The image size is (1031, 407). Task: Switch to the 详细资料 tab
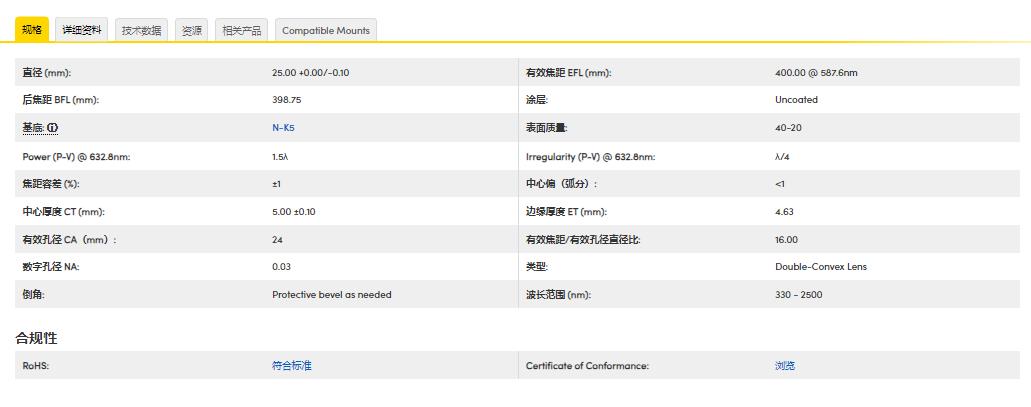coord(82,30)
